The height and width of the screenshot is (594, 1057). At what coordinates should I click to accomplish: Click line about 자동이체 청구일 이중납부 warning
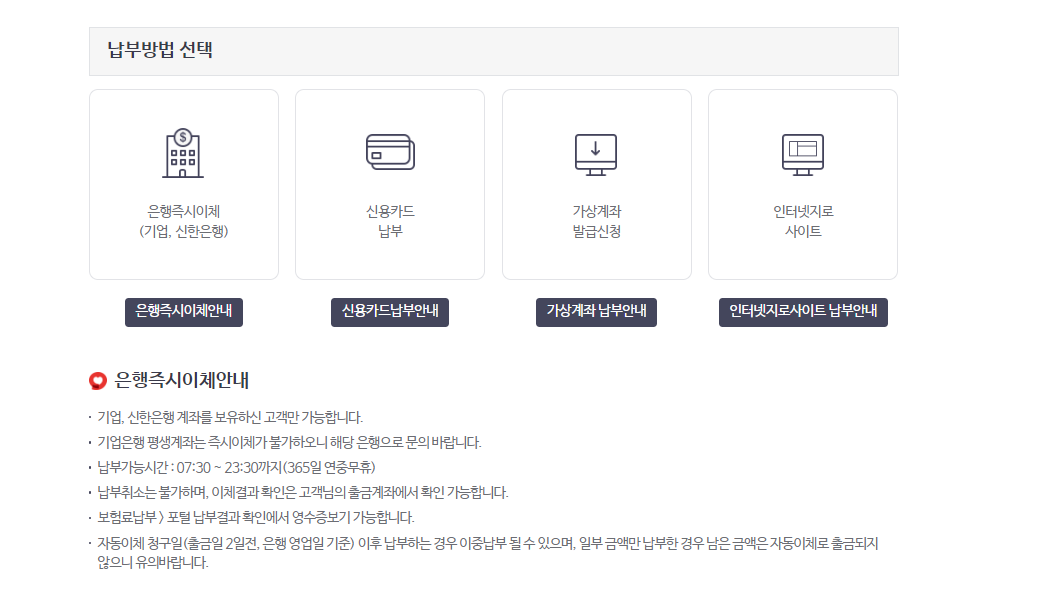(488, 553)
